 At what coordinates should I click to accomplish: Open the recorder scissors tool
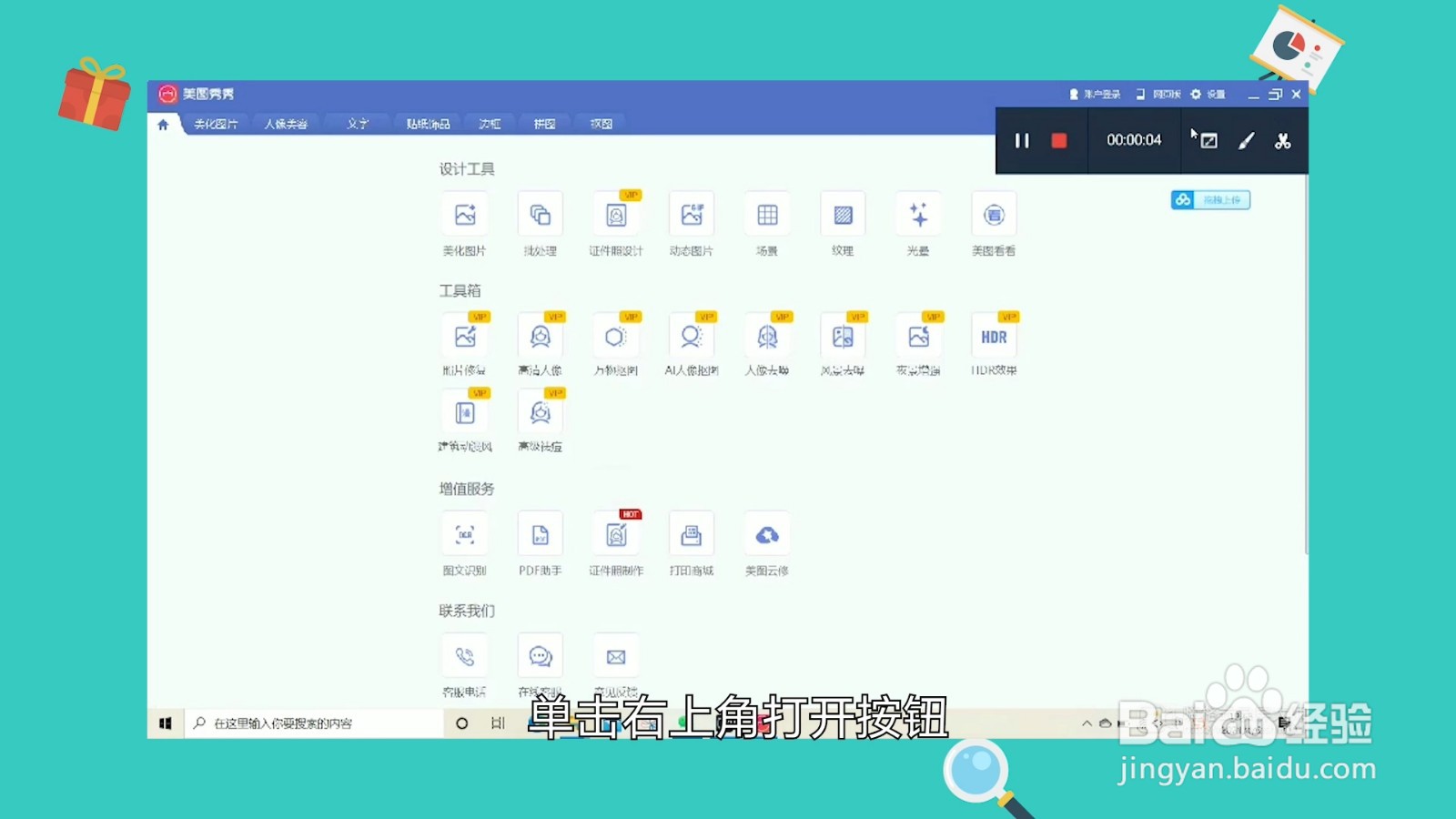(1283, 141)
